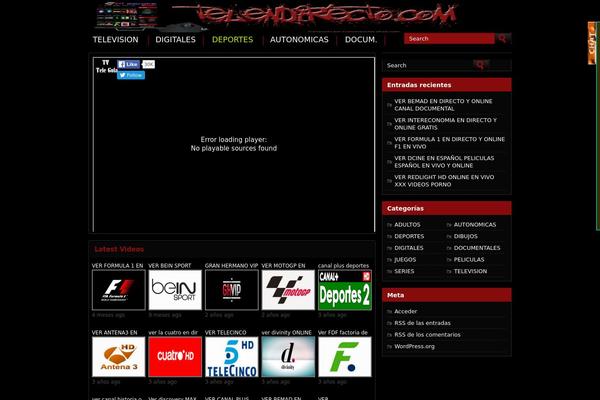Open the Telecinco HD thumbnail

(x=232, y=357)
